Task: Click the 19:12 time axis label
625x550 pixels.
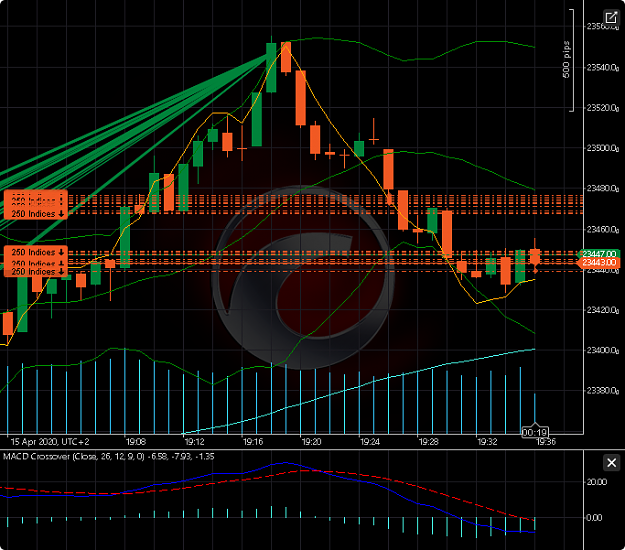Action: (194, 442)
